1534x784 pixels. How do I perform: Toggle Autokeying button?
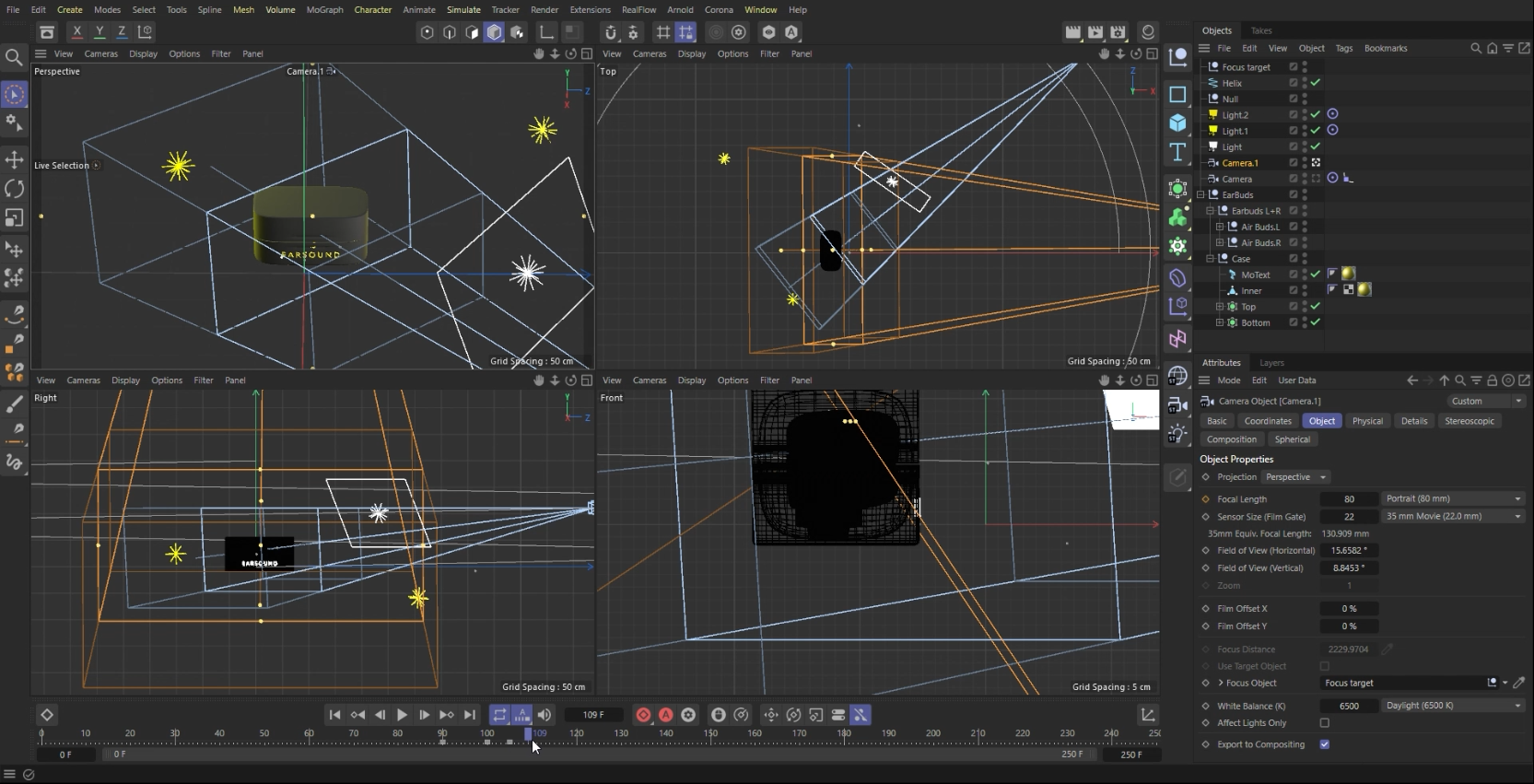click(x=666, y=715)
